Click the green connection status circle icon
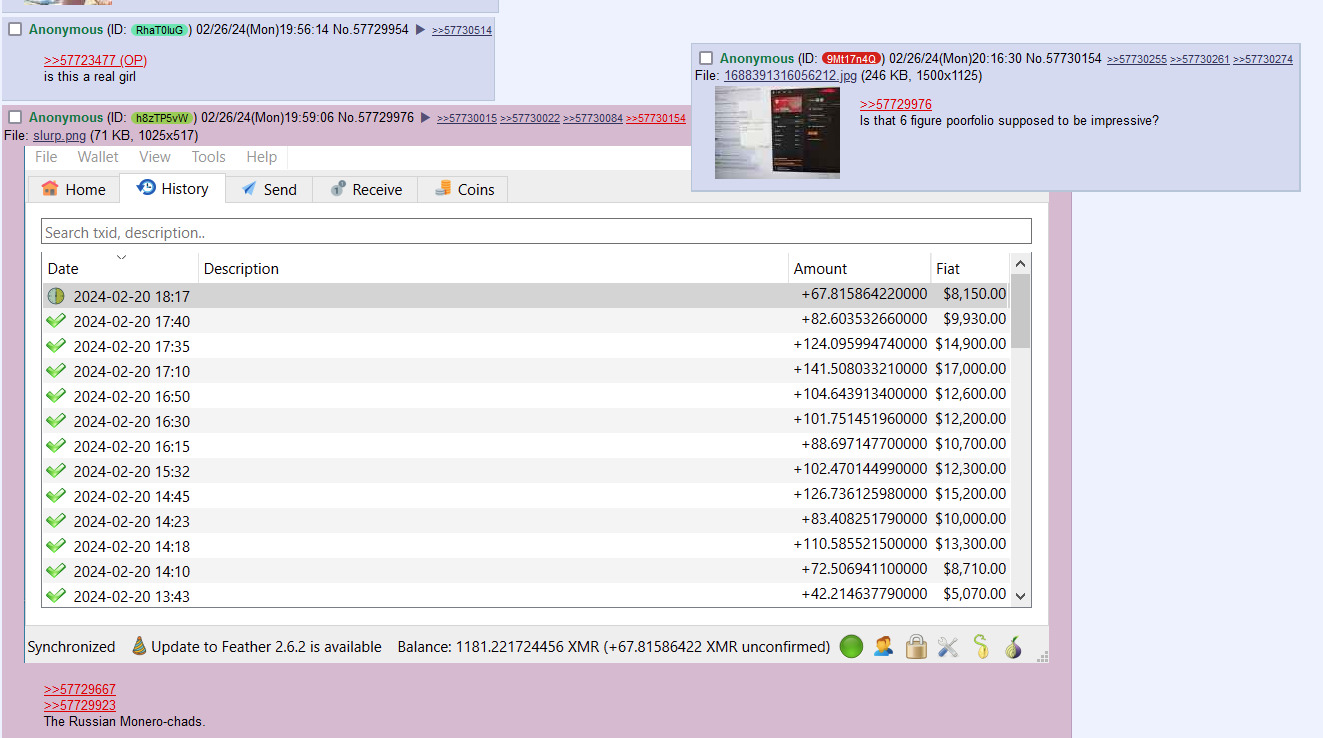1323x738 pixels. click(851, 647)
